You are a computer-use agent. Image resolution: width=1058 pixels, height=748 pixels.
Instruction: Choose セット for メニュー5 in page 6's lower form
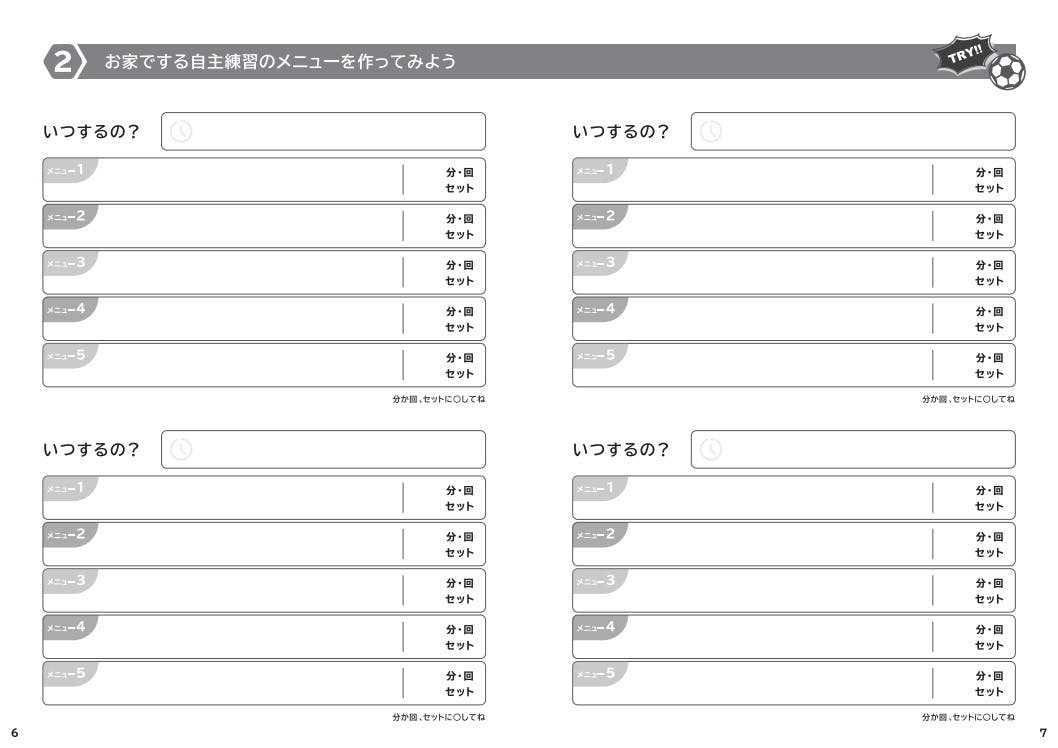coord(459,692)
